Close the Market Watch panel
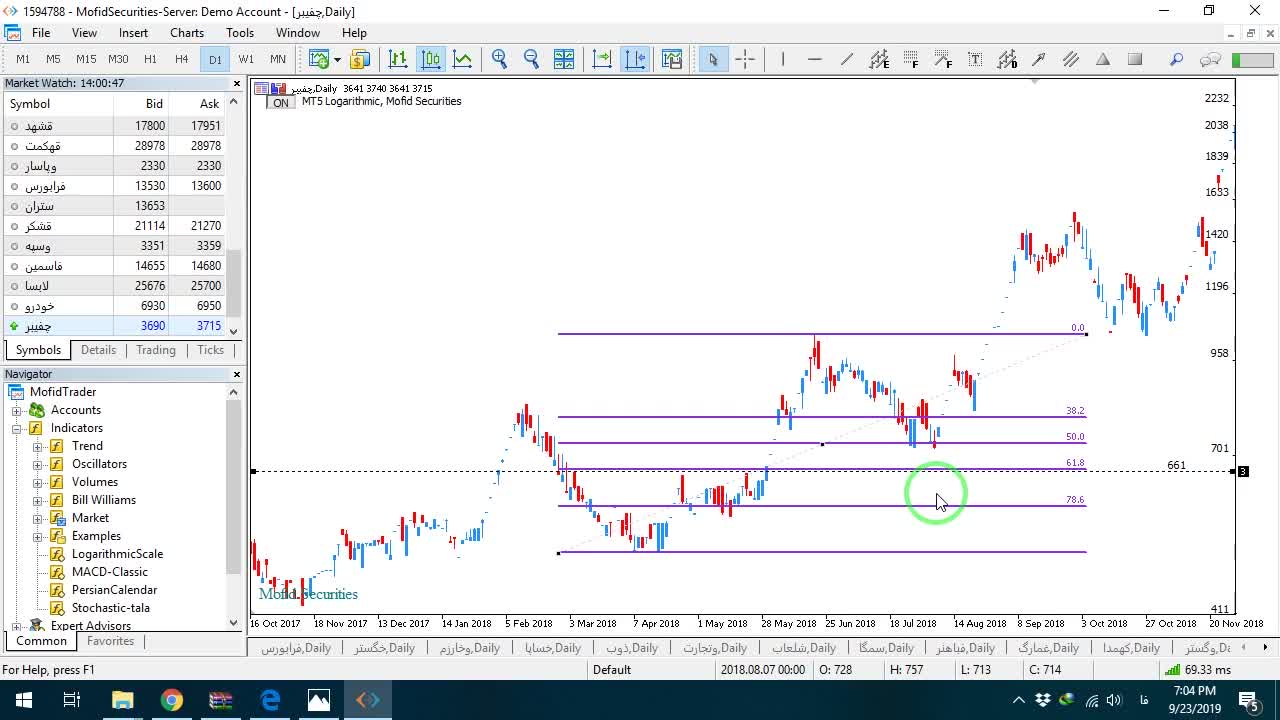Screen dimensions: 1280x720 (237, 83)
